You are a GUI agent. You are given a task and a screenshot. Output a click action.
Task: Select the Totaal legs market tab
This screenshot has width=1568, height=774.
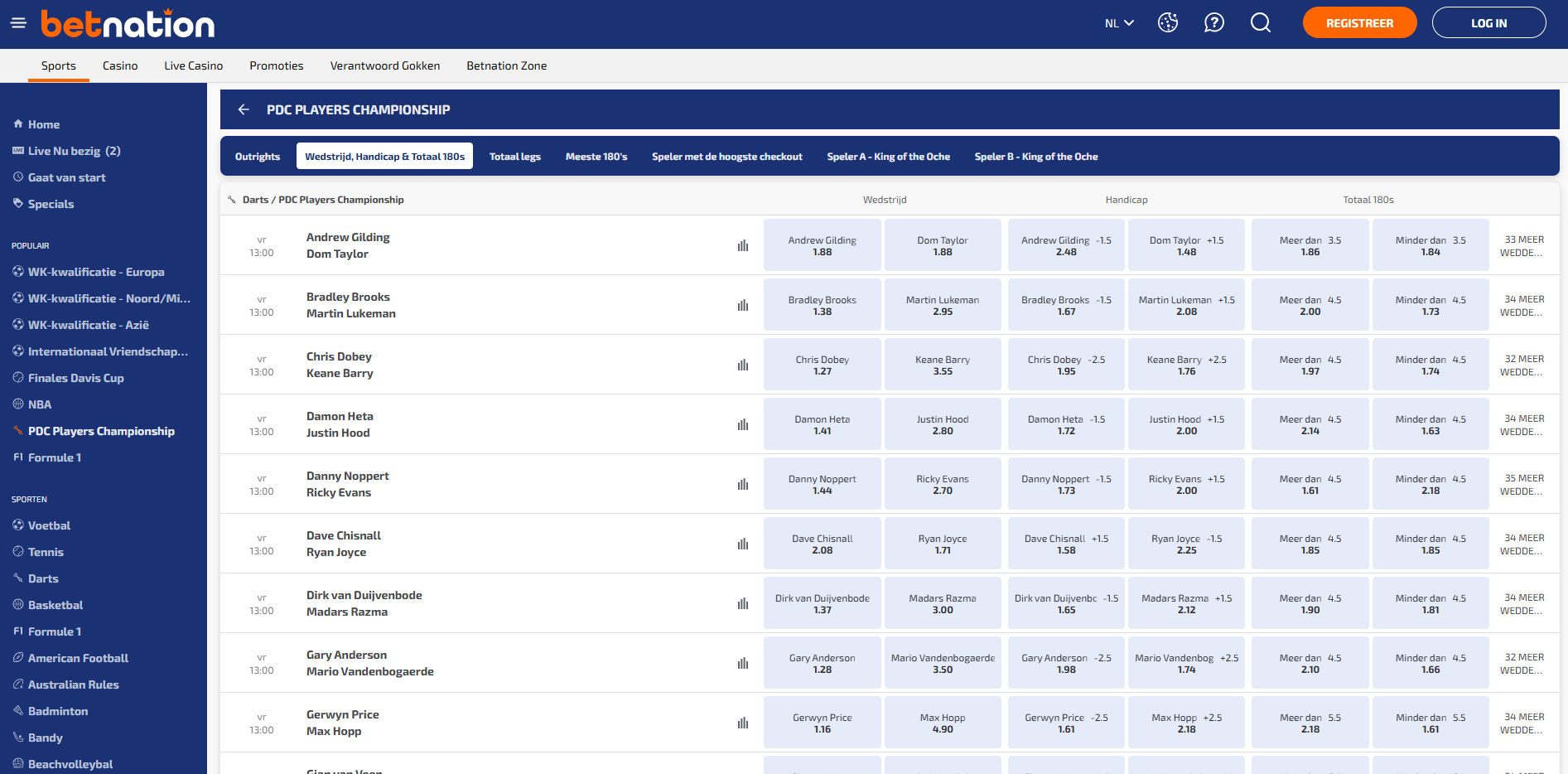coord(515,157)
